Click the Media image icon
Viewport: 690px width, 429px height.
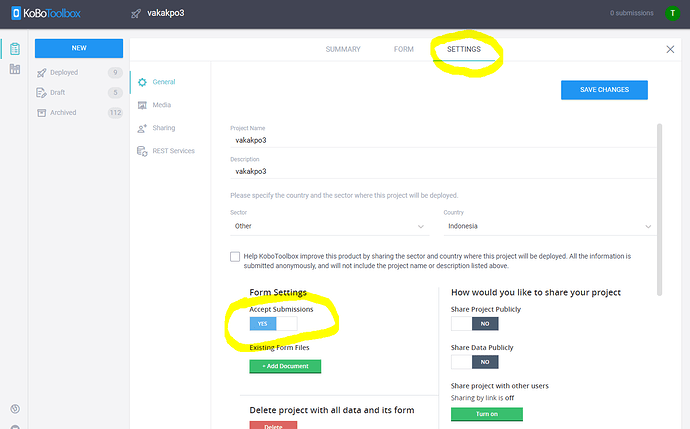click(142, 105)
